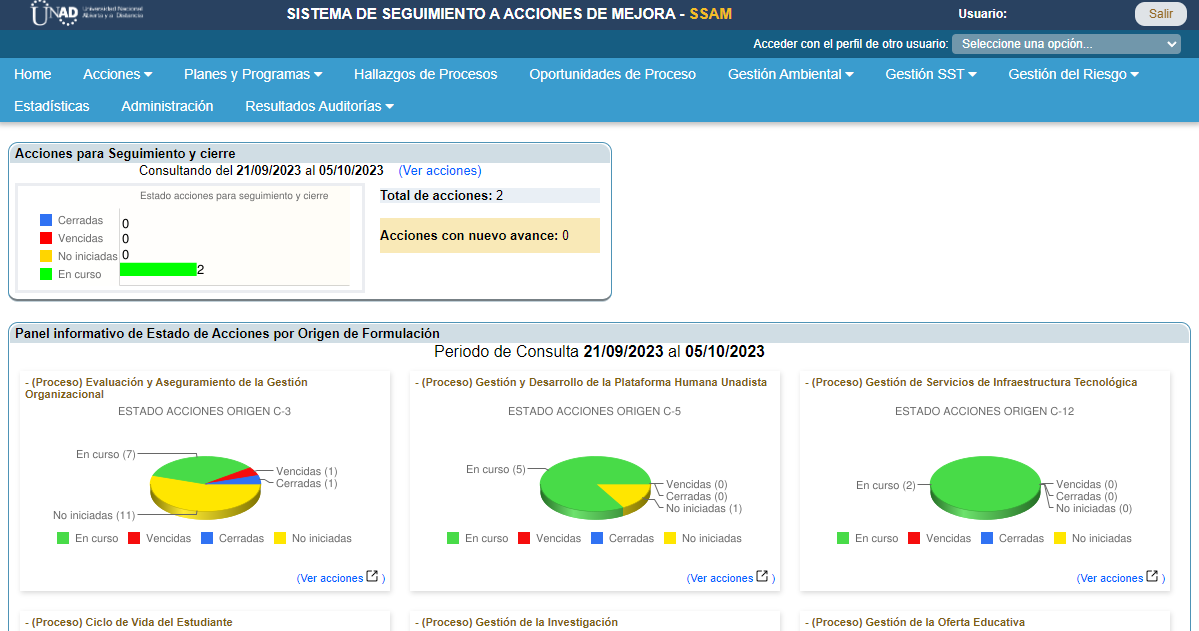
Task: Go to the Home menu item
Action: pos(33,74)
